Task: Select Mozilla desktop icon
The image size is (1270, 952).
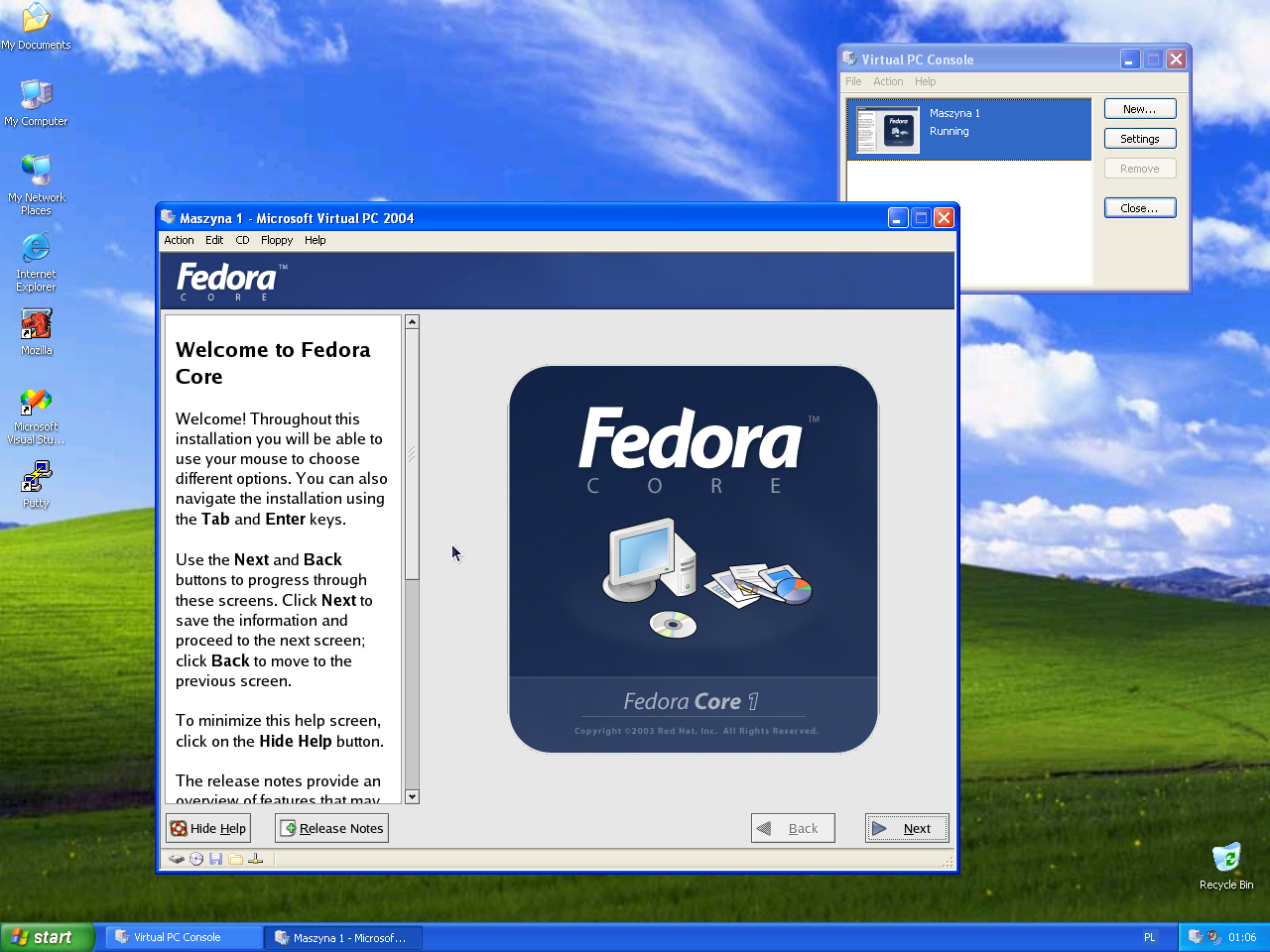Action: point(36,331)
